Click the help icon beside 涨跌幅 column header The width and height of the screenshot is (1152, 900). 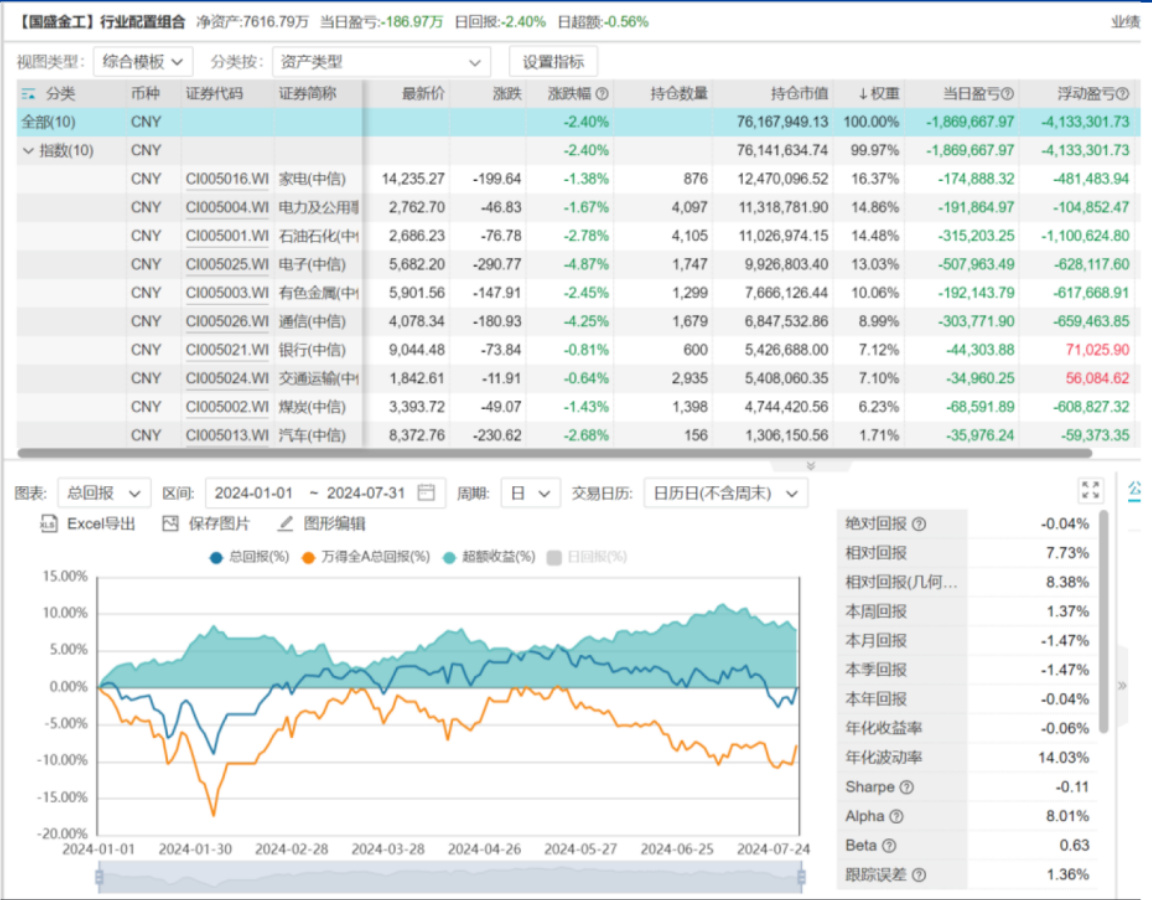coord(602,94)
